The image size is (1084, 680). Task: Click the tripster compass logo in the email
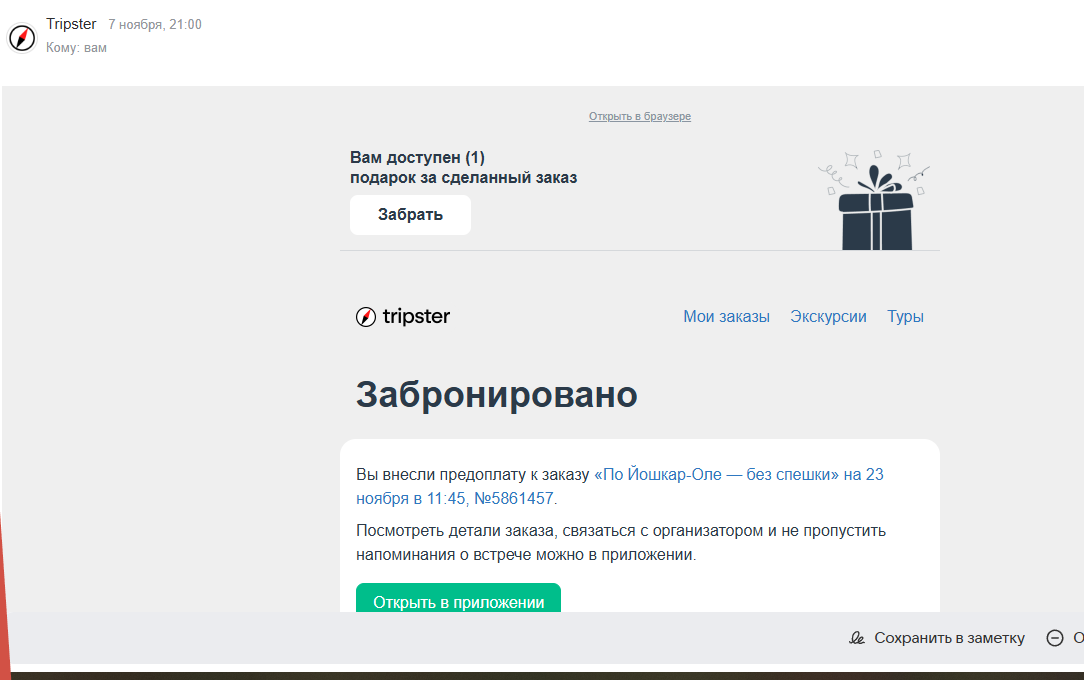(x=366, y=317)
